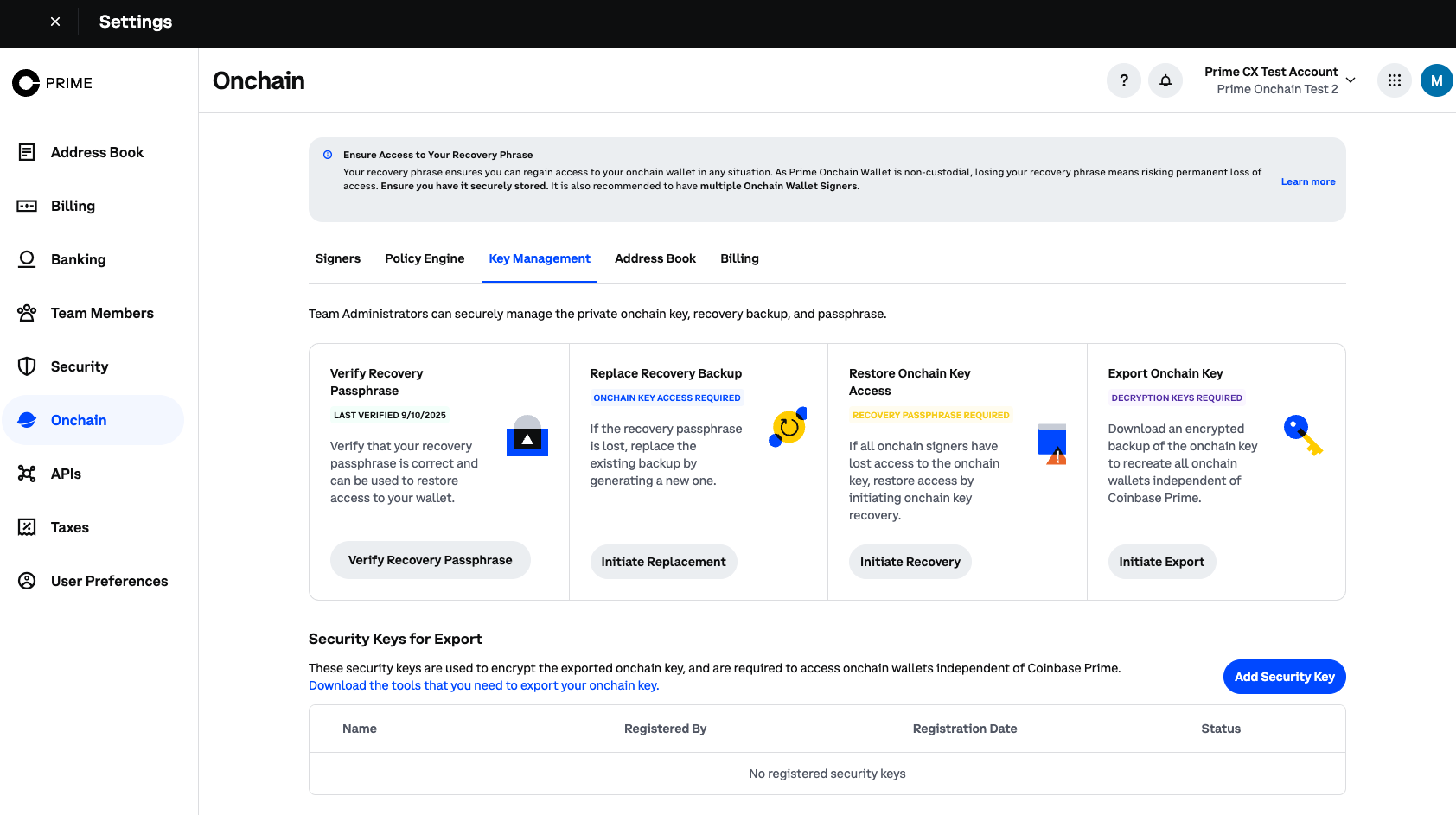
Task: Switch to the Signers tab
Action: (x=338, y=258)
